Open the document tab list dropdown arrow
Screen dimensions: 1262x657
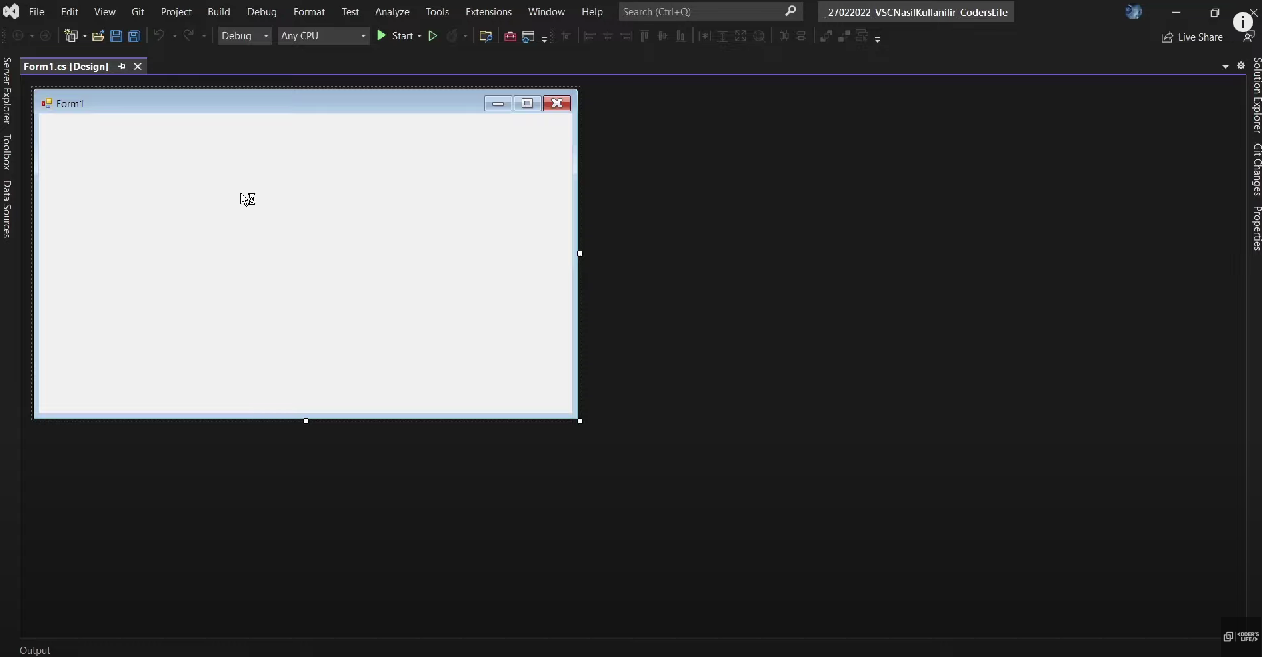1225,66
